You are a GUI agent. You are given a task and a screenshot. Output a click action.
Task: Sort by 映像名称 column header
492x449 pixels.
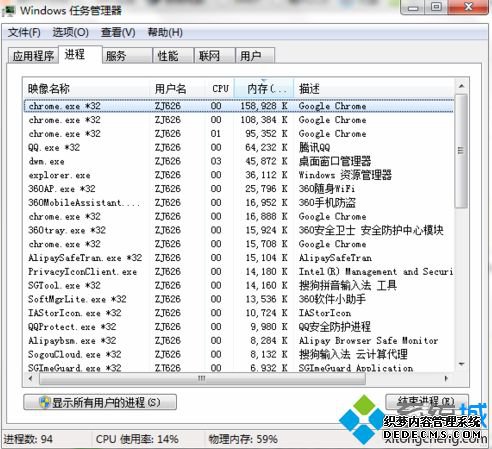(87, 89)
